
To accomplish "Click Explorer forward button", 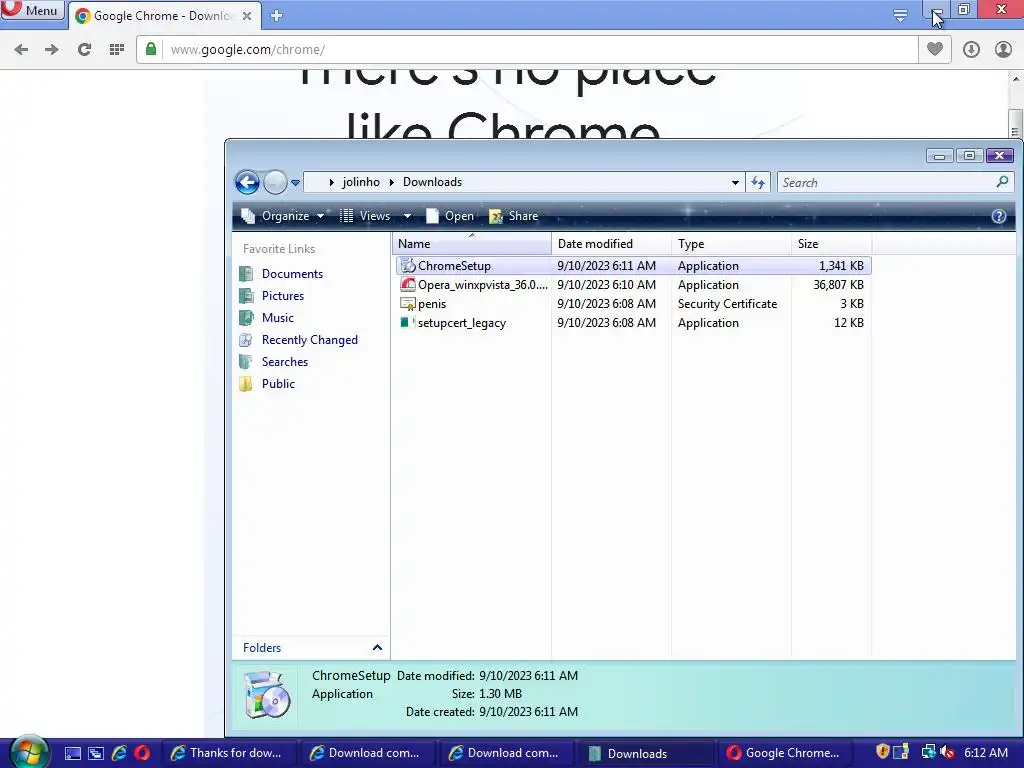I will [x=275, y=182].
